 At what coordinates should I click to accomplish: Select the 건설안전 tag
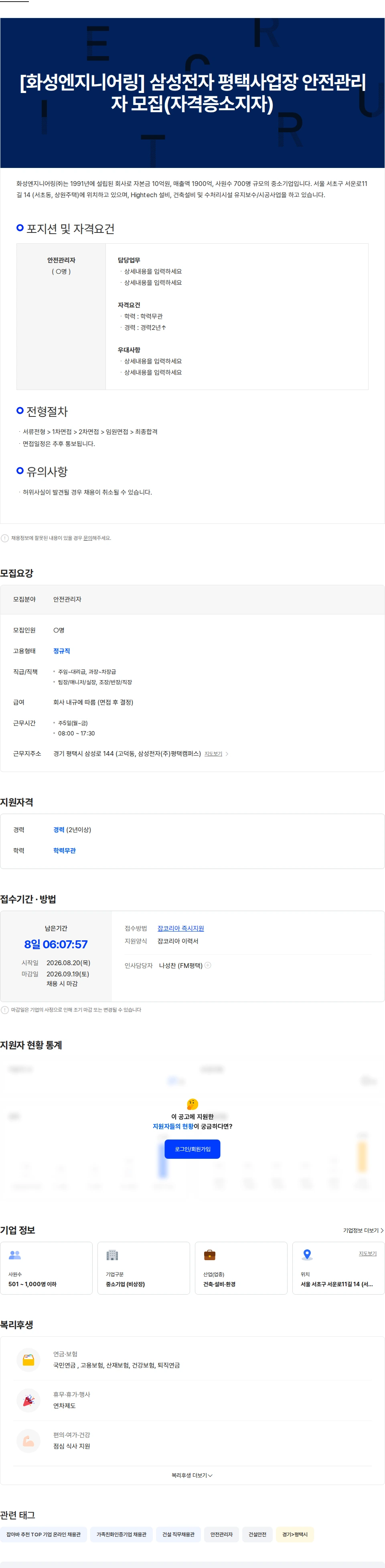tap(257, 1534)
